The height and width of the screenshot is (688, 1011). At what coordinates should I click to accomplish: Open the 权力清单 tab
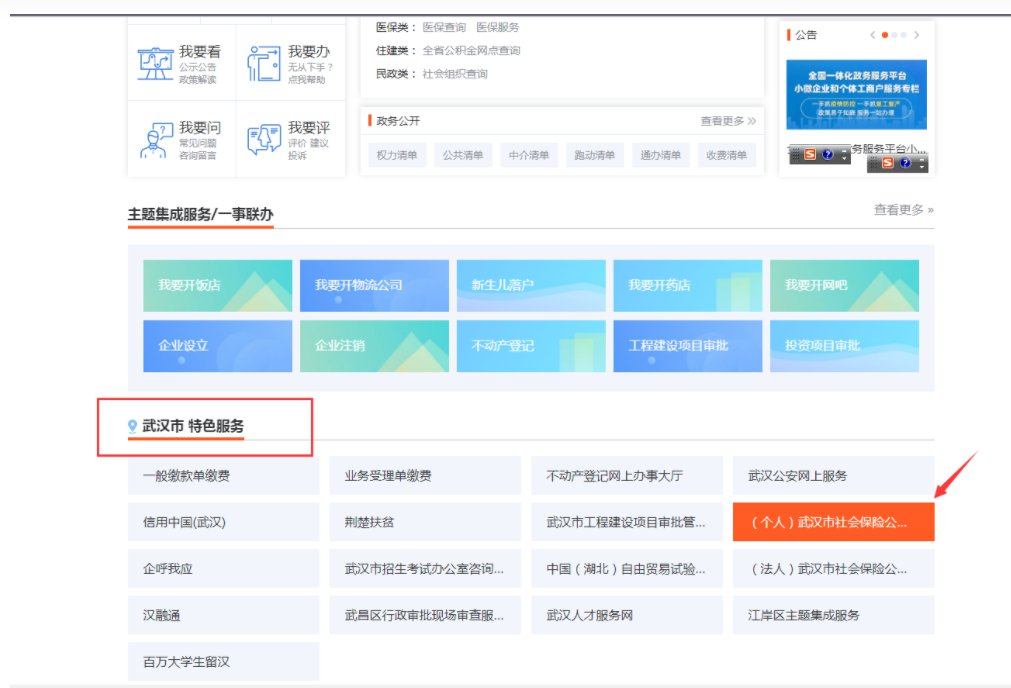(397, 155)
